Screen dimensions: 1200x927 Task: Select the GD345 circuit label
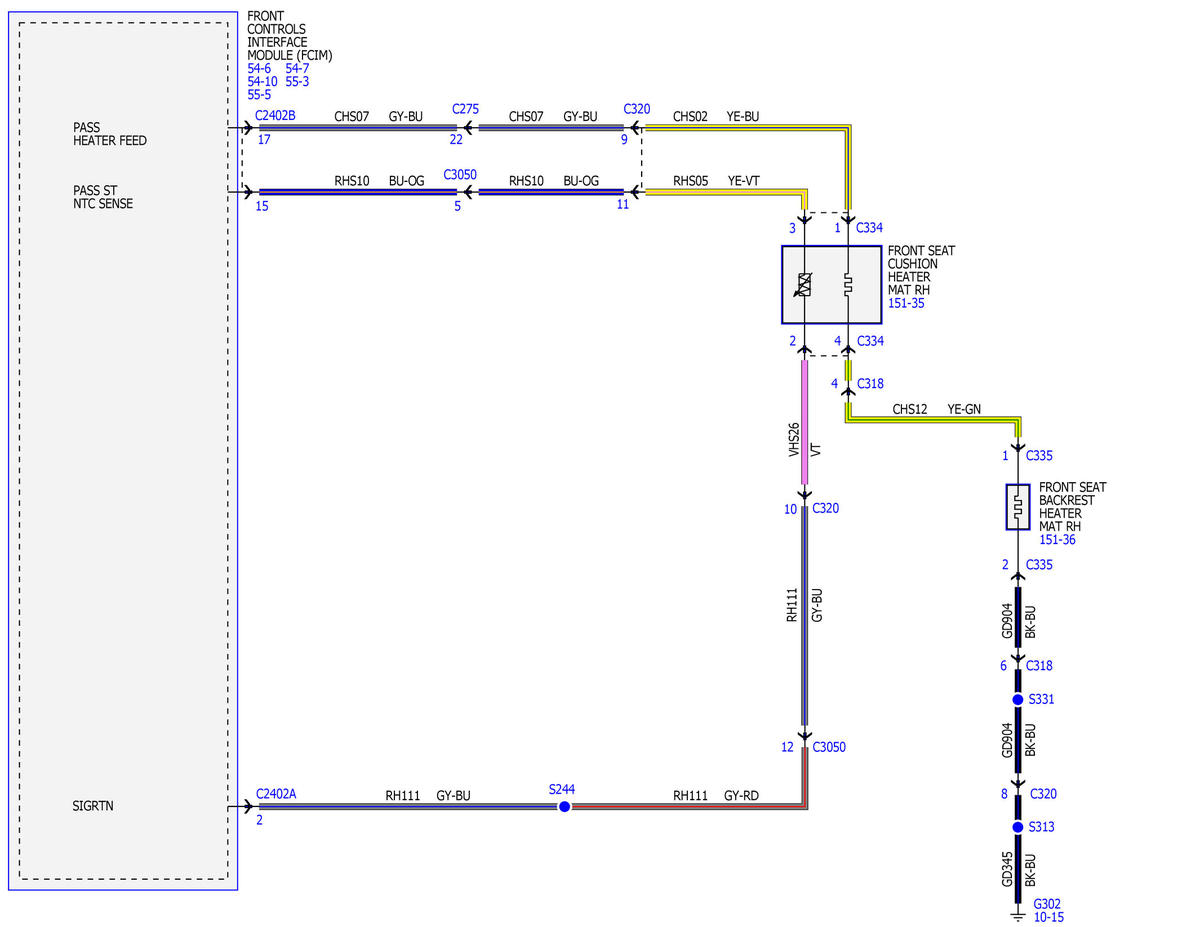coord(1007,870)
